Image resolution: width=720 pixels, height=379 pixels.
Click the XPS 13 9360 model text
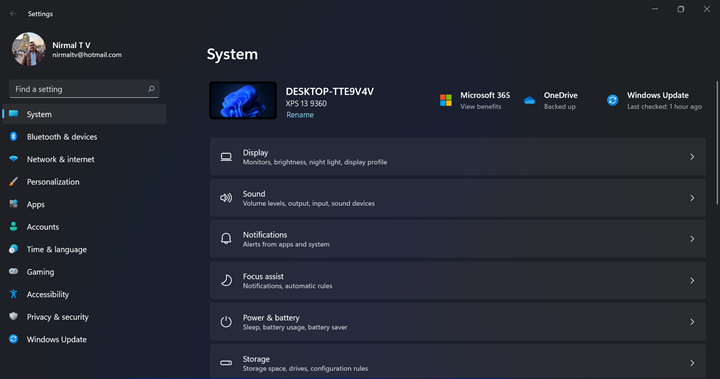[x=306, y=103]
